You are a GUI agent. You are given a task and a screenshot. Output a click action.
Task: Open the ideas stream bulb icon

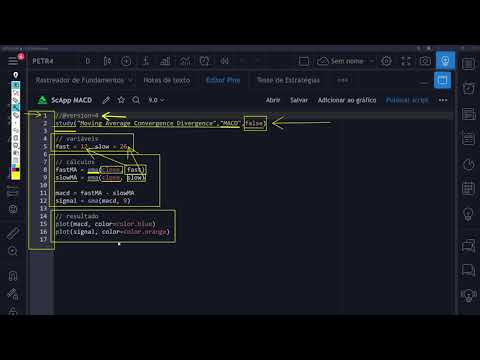coord(468,295)
